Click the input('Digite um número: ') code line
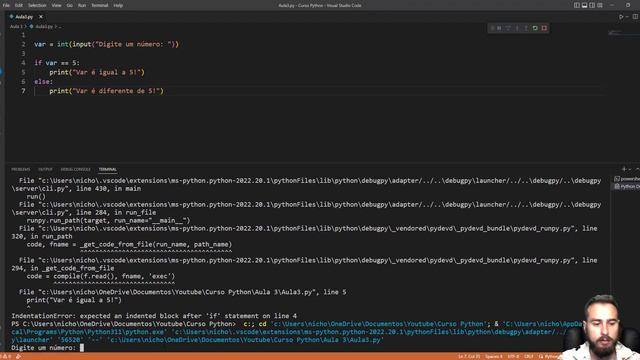Viewport: 640px width, 360px height. [x=107, y=44]
